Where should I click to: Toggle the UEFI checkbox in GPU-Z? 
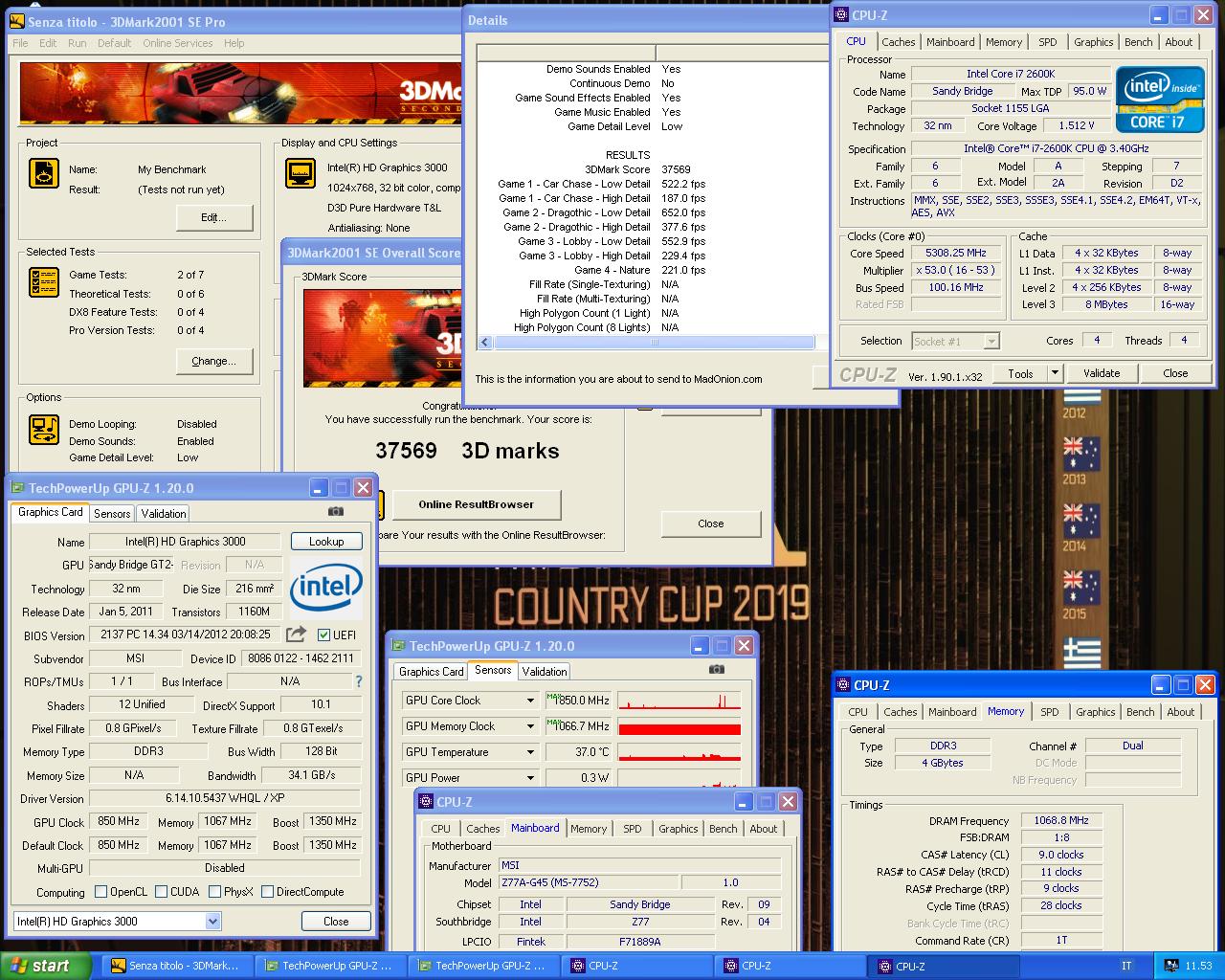coord(323,635)
